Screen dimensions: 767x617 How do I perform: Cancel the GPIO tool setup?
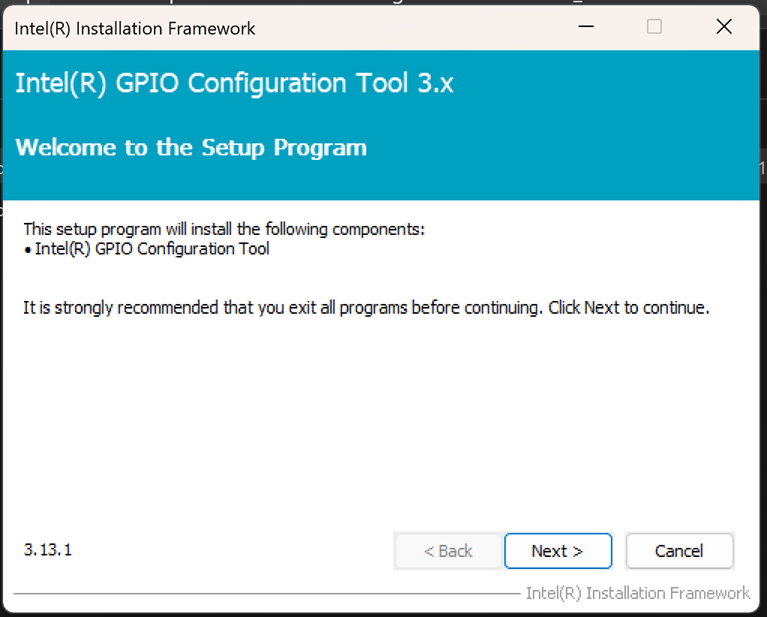click(x=679, y=551)
